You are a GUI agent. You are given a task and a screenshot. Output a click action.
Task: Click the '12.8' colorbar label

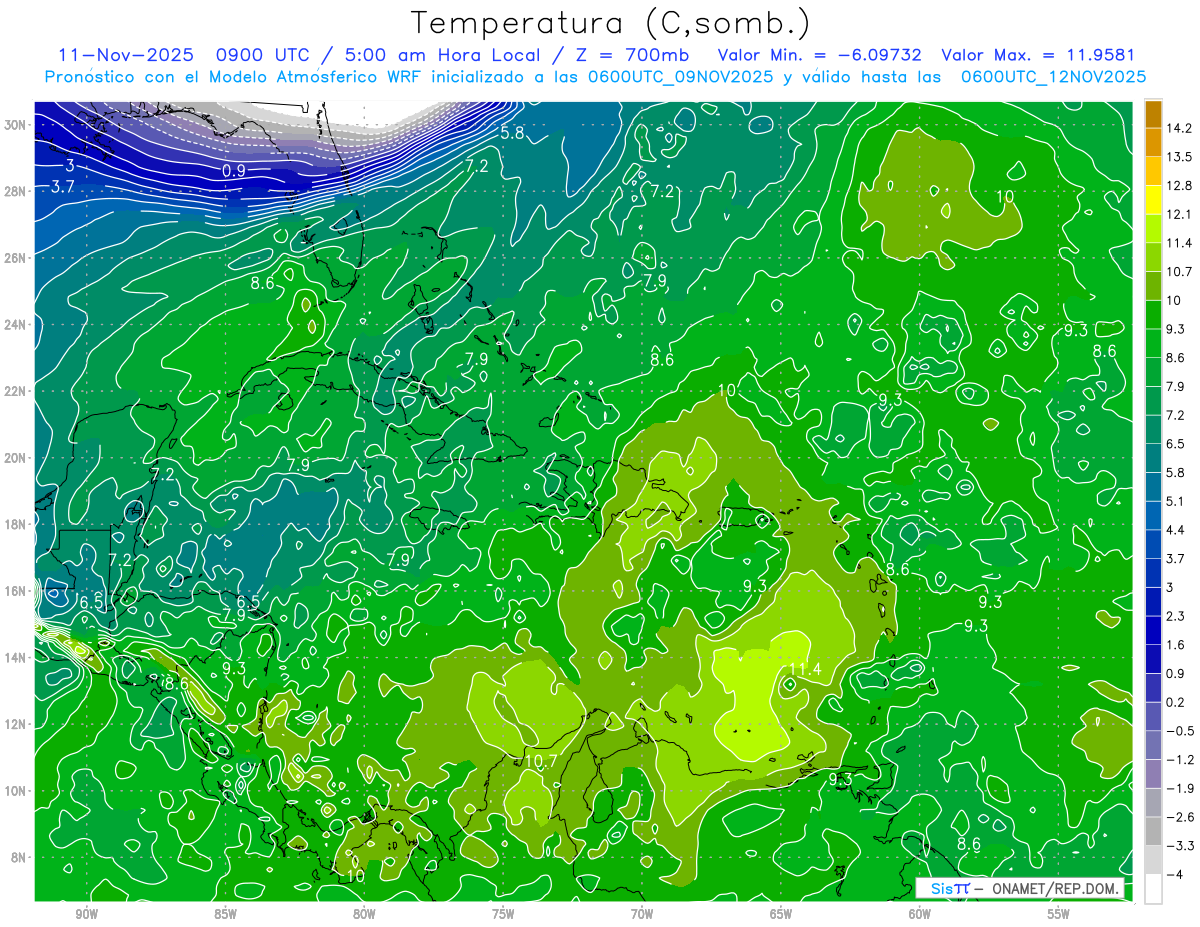pos(1179,185)
